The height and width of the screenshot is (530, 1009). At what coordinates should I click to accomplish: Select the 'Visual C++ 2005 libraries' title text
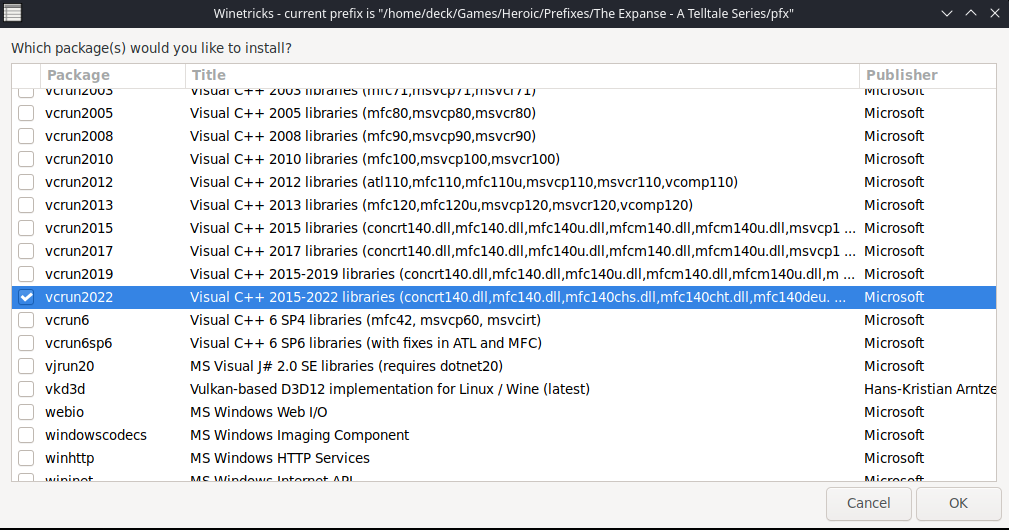coord(363,113)
